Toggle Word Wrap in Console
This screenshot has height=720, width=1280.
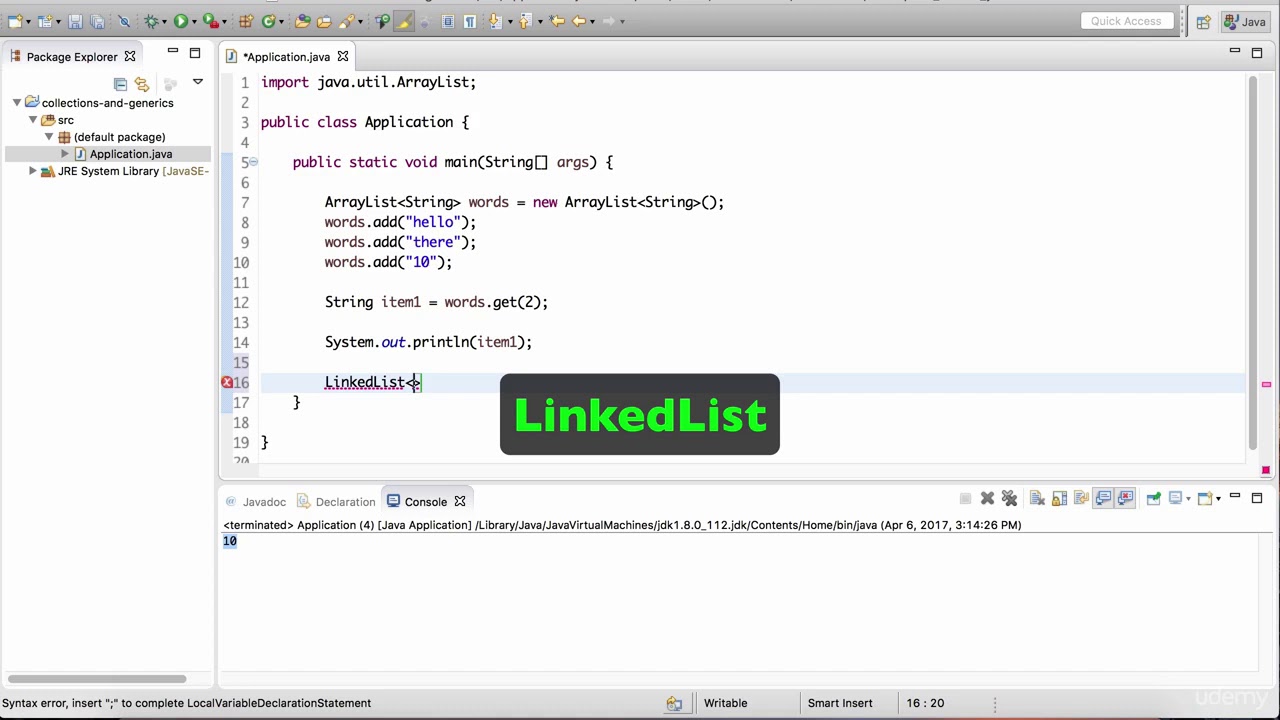[1081, 499]
